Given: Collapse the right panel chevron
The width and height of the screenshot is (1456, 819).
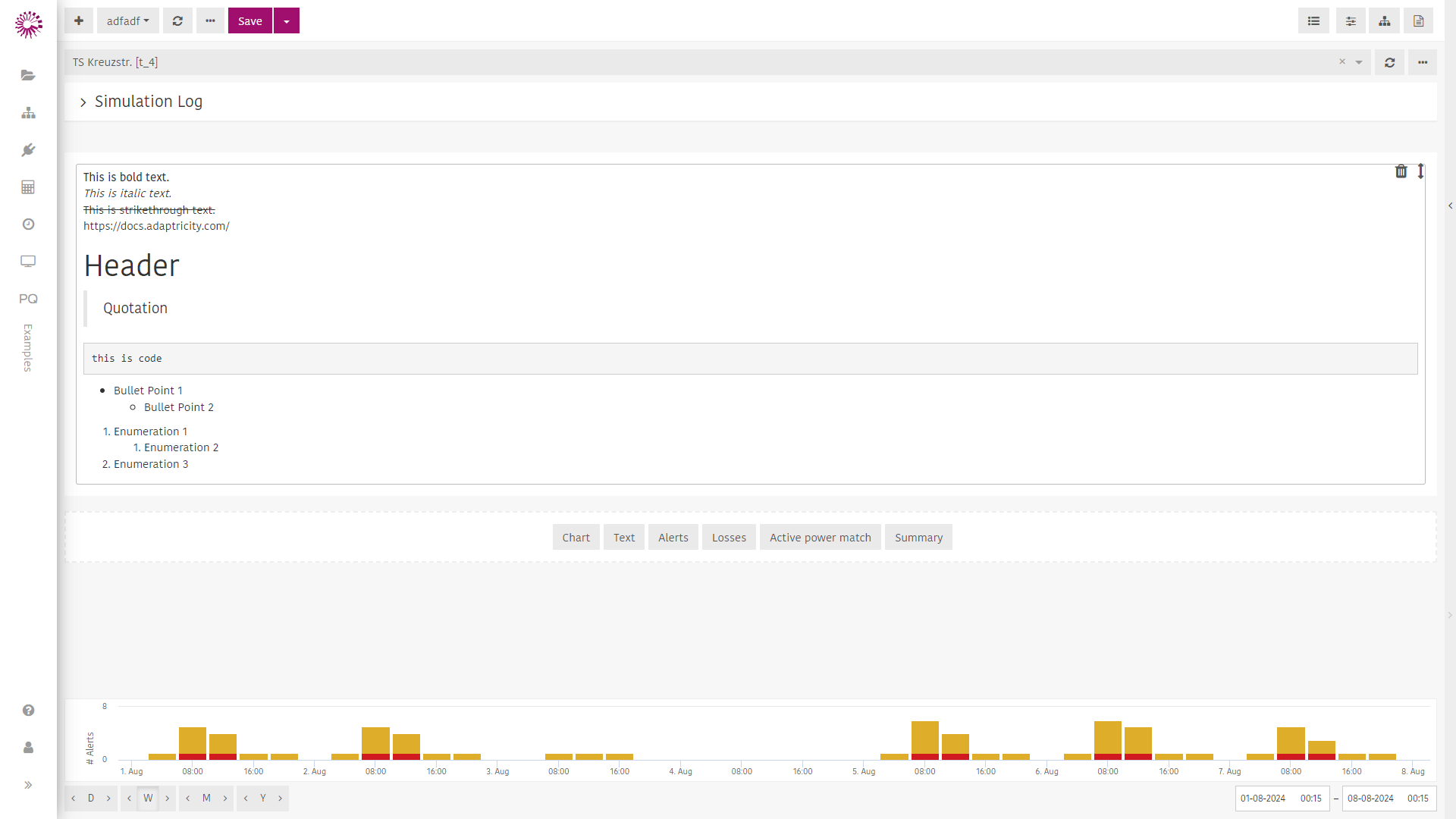Looking at the screenshot, I should 1450,206.
